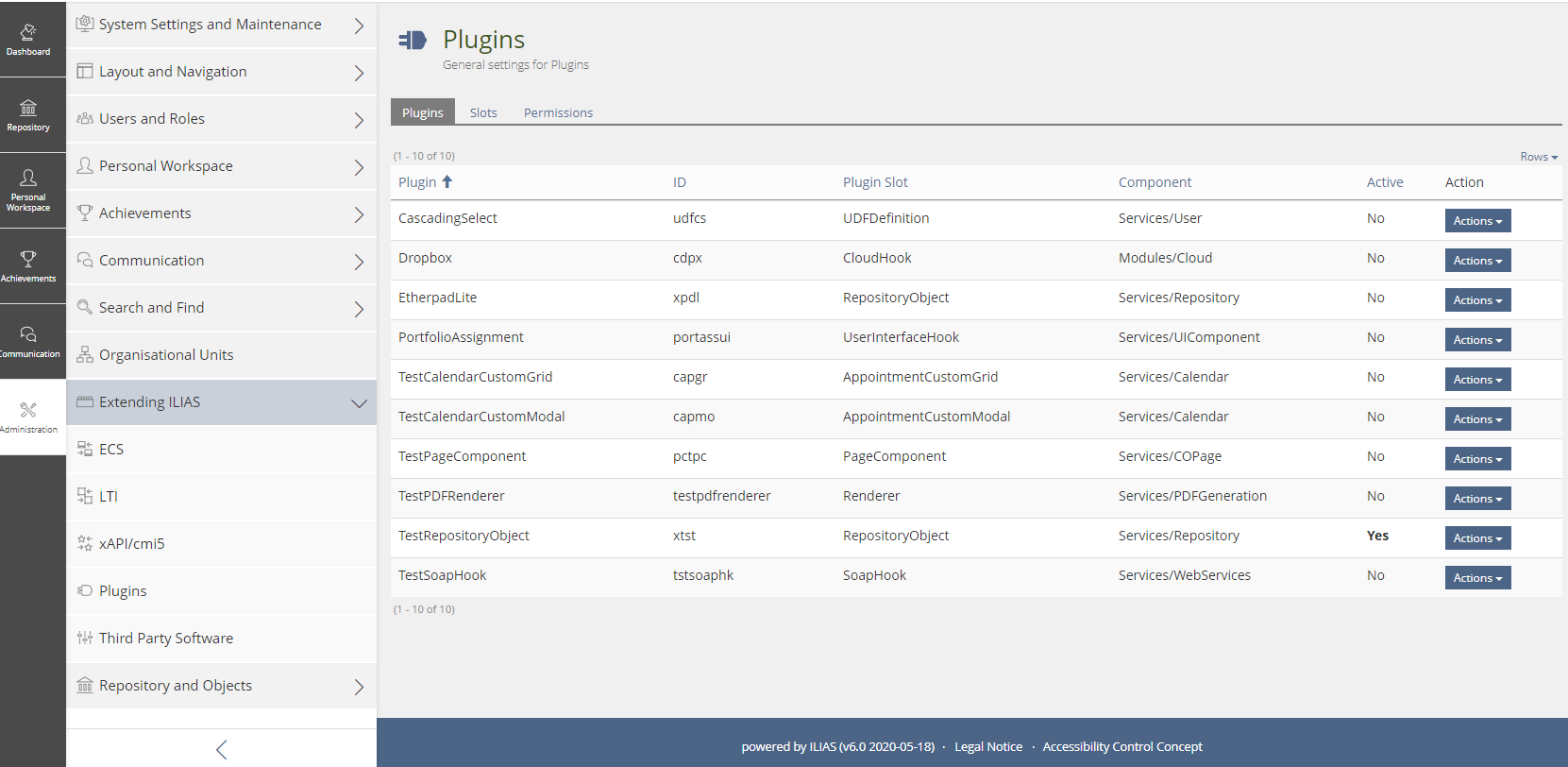
Task: Click the Repository icon in main bar
Action: tap(28, 114)
